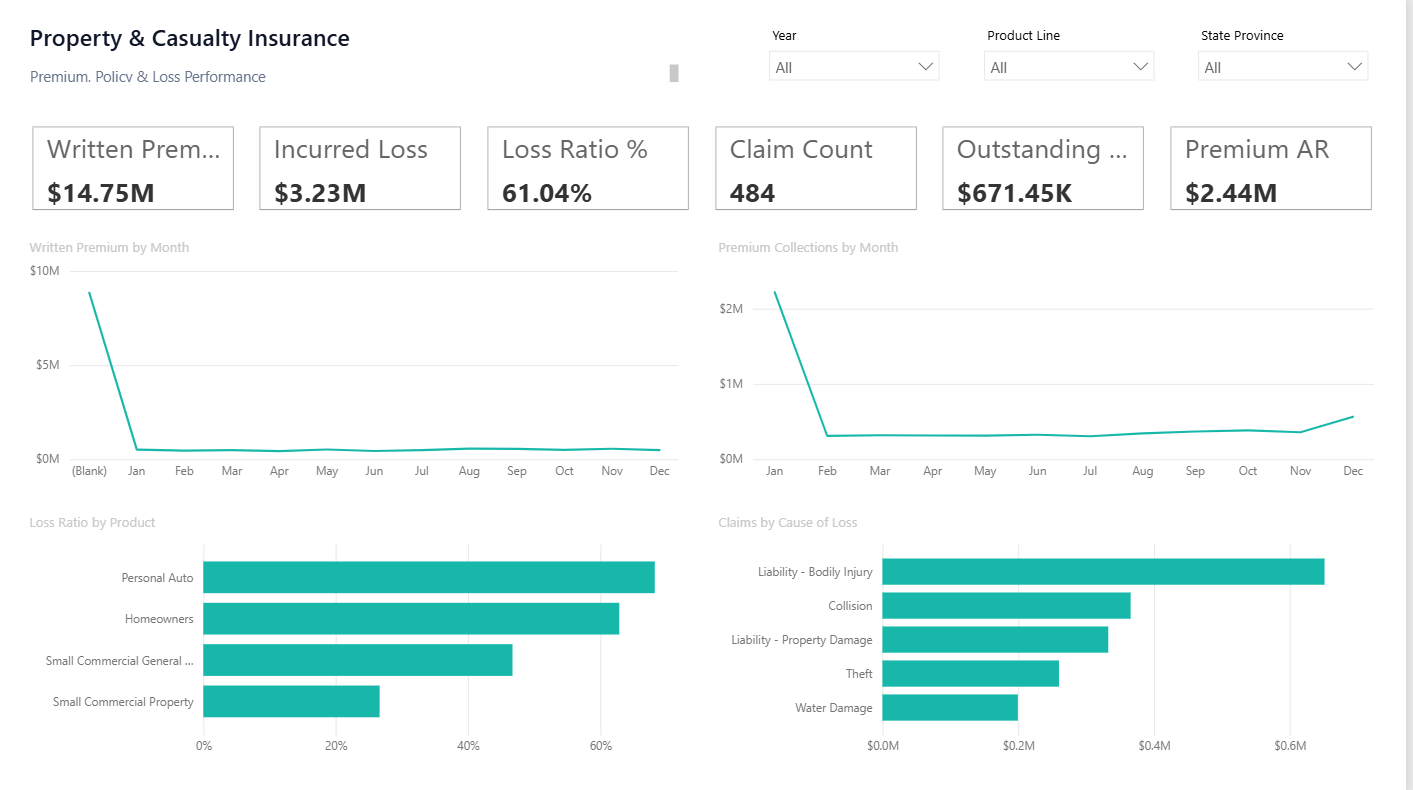Select the Liability - Bodily Injury bar
1413x790 pixels.
[1103, 572]
